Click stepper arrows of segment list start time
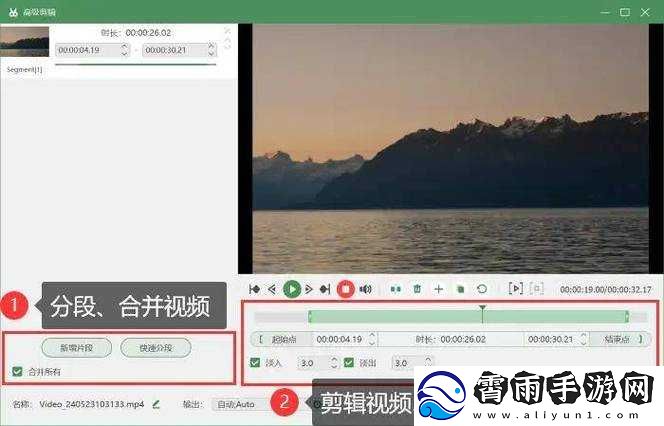 124,50
